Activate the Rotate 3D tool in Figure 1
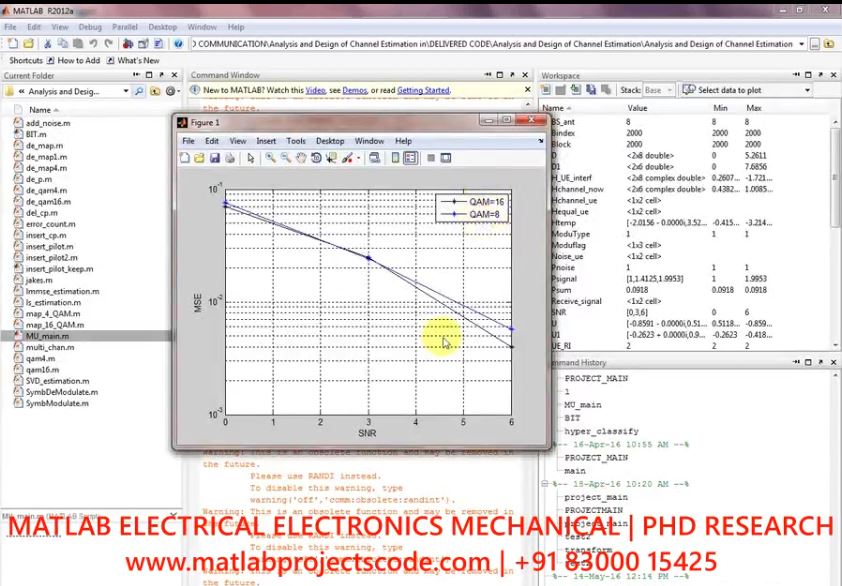This screenshot has width=842, height=586. point(315,158)
